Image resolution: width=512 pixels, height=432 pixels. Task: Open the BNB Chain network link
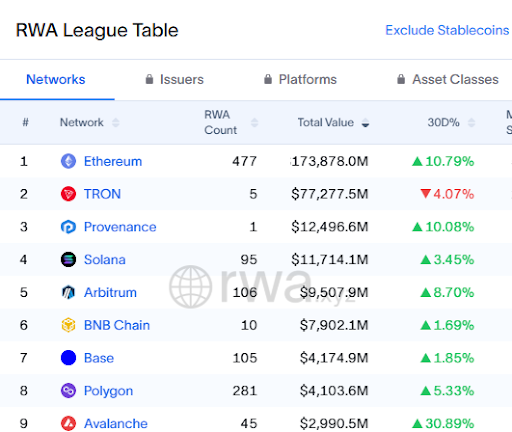117,325
